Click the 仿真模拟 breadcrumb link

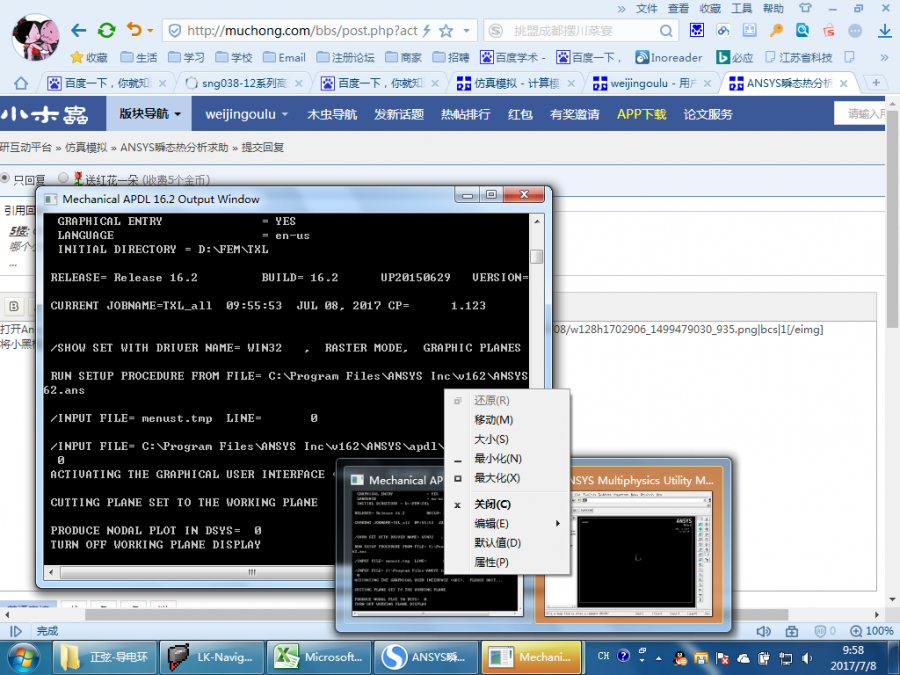point(86,148)
